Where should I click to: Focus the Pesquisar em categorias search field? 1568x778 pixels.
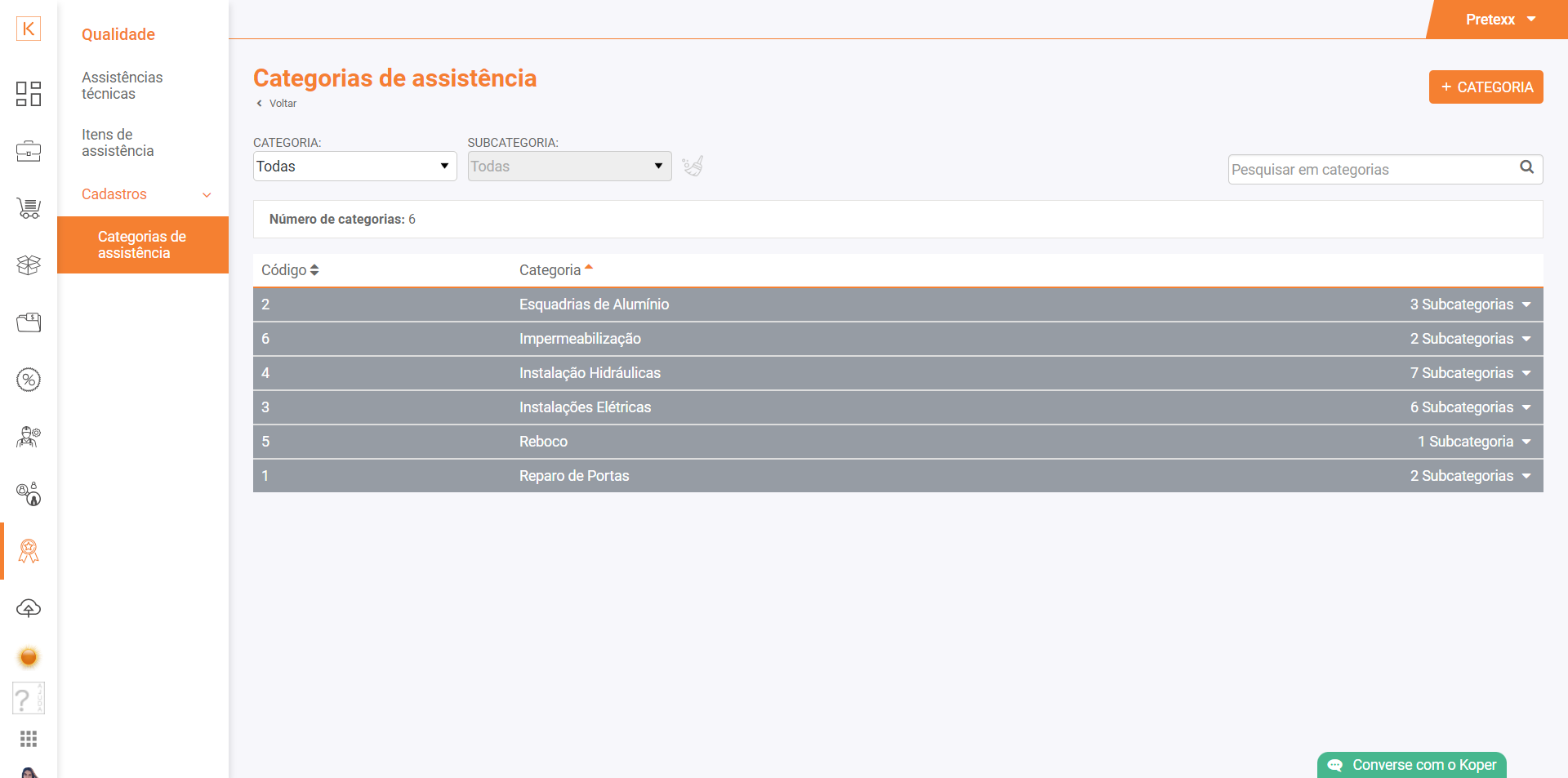(x=1372, y=170)
